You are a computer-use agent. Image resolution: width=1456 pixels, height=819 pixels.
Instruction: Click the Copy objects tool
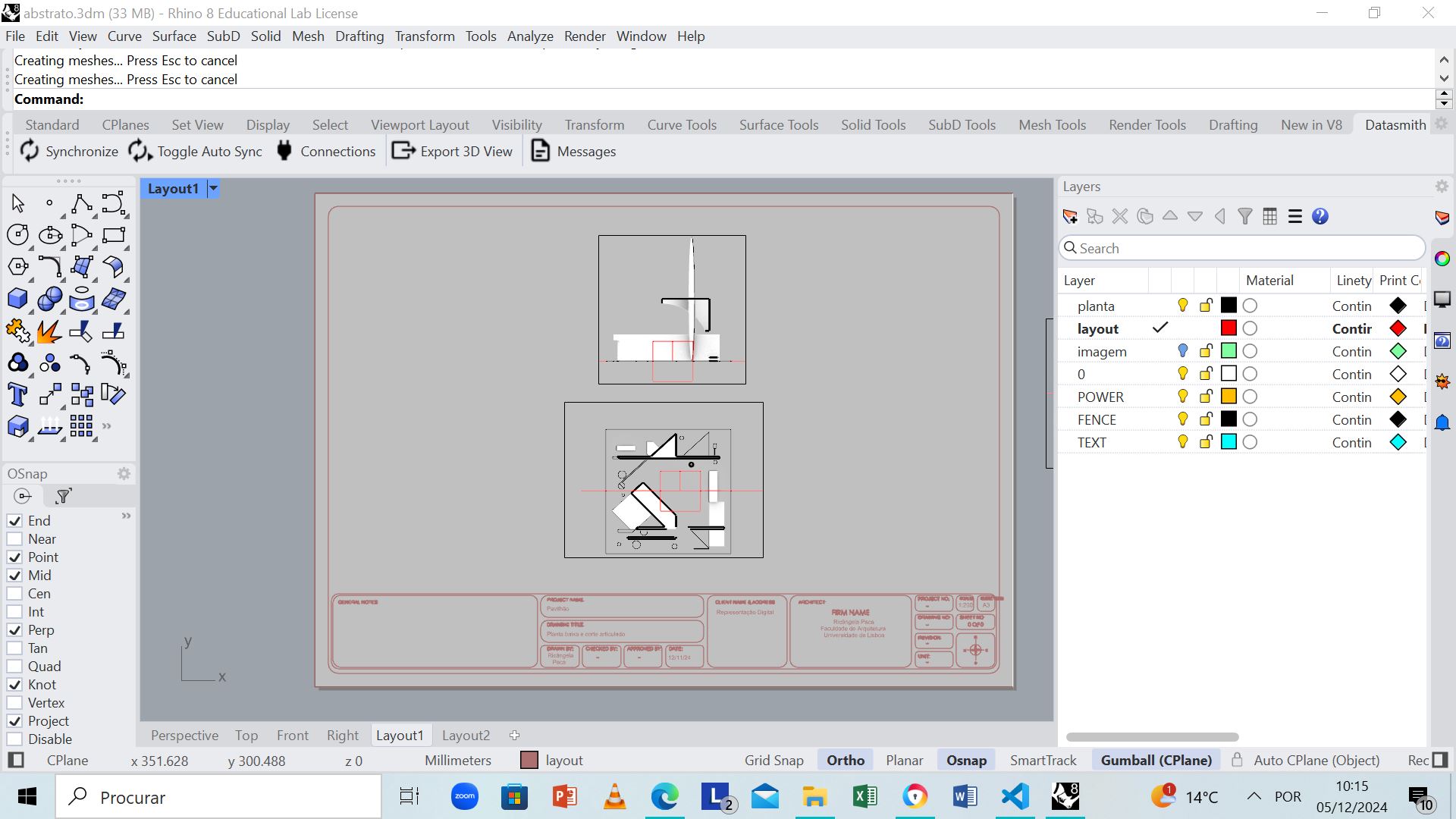[81, 395]
